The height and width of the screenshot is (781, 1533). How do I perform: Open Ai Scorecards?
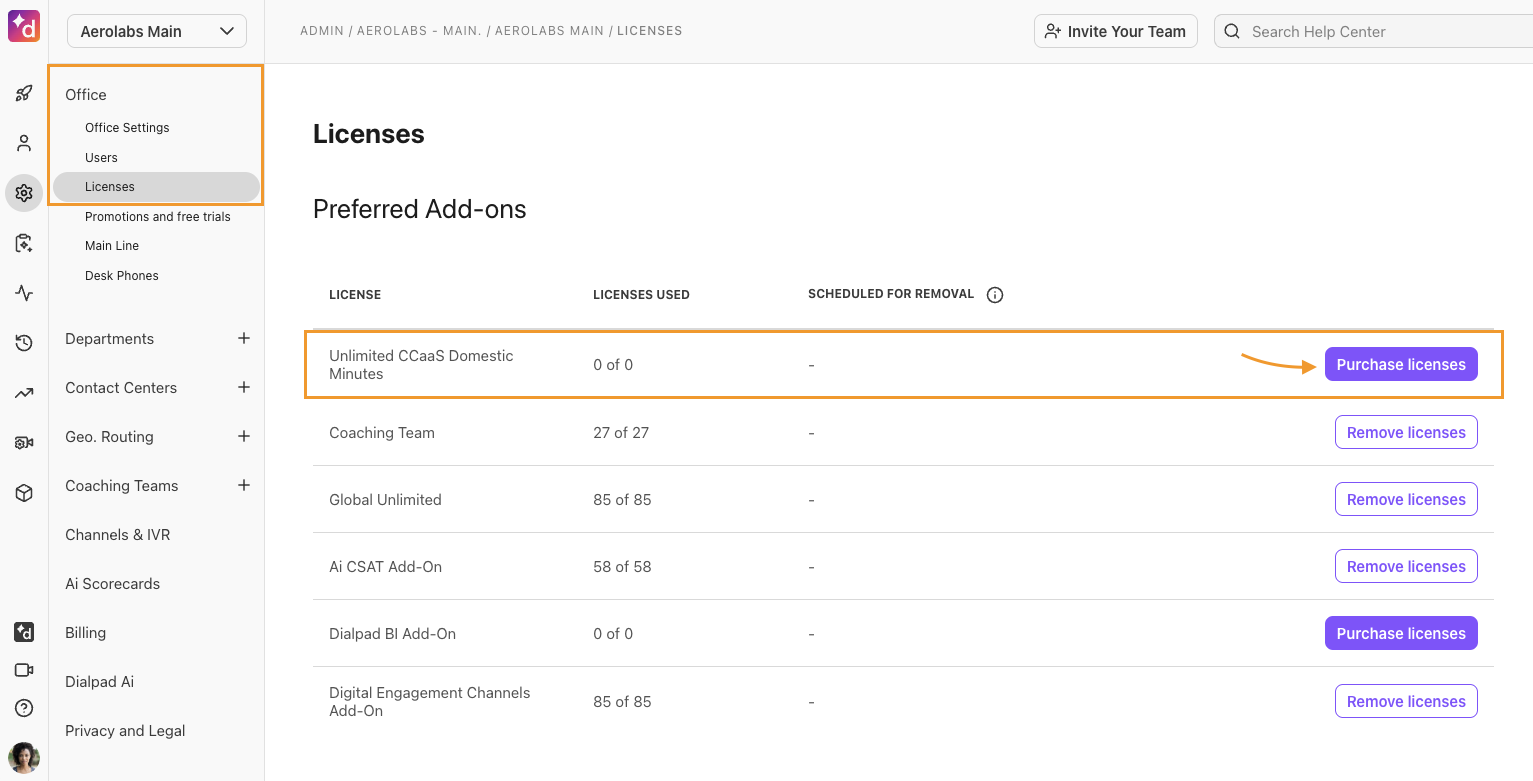pos(113,584)
